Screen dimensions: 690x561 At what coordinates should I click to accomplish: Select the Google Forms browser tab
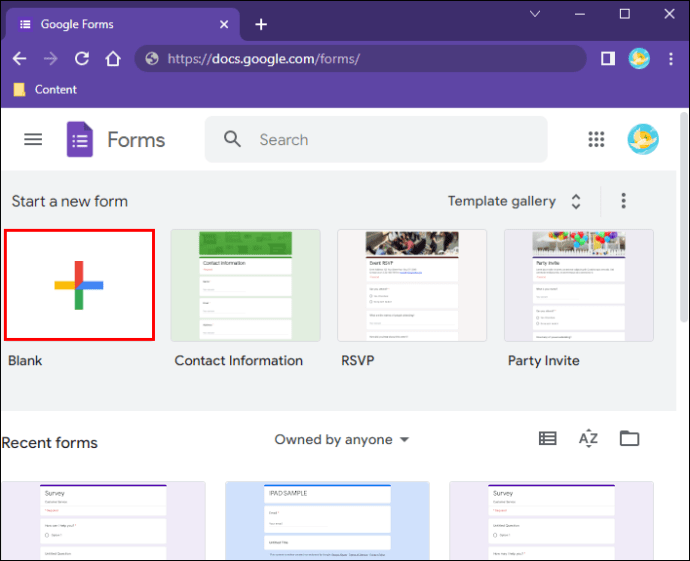click(122, 24)
